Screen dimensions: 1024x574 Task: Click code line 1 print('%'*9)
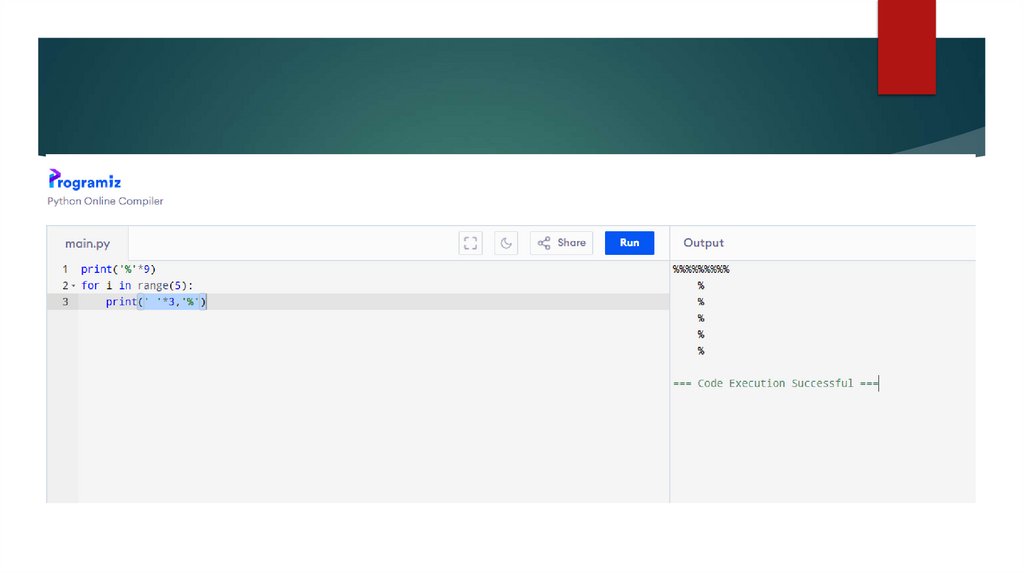118,269
